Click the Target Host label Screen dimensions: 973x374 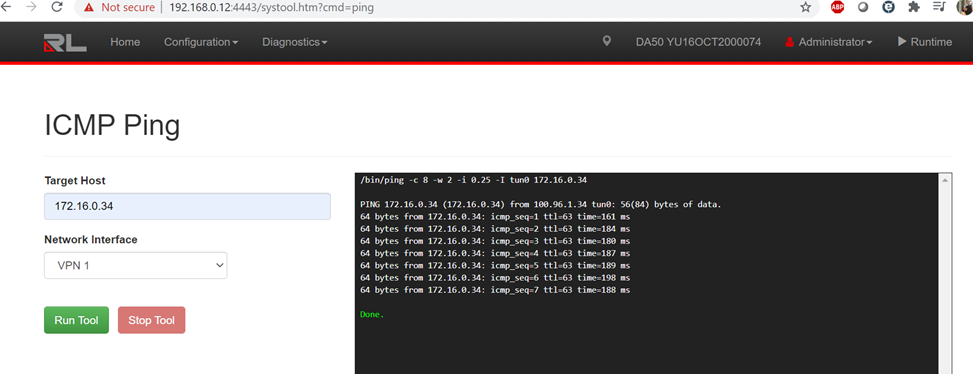coord(75,180)
